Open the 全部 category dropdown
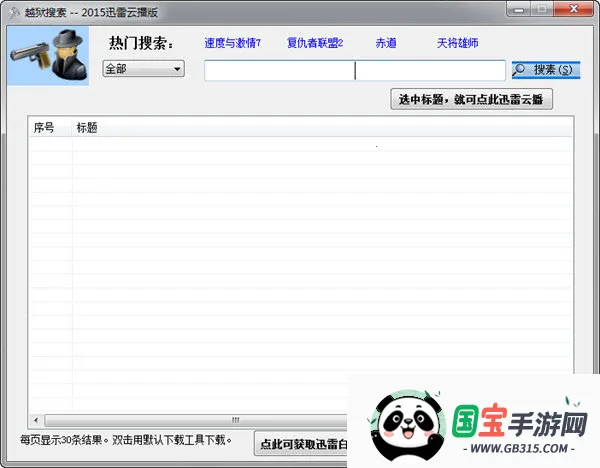Screen dimensions: 600x468 [143, 69]
